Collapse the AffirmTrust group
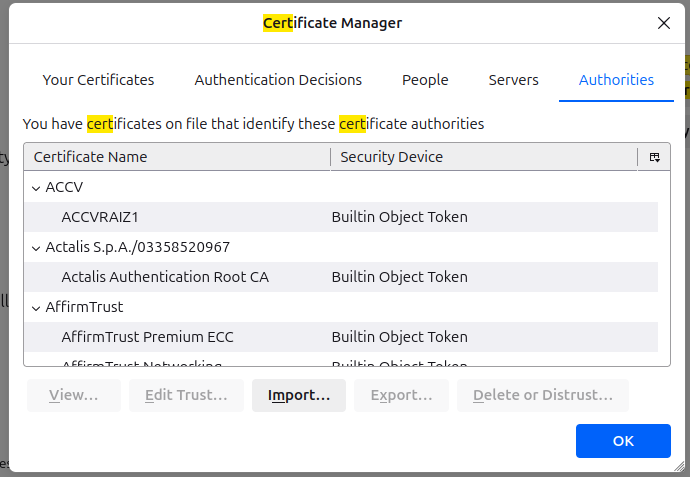 click(36, 307)
